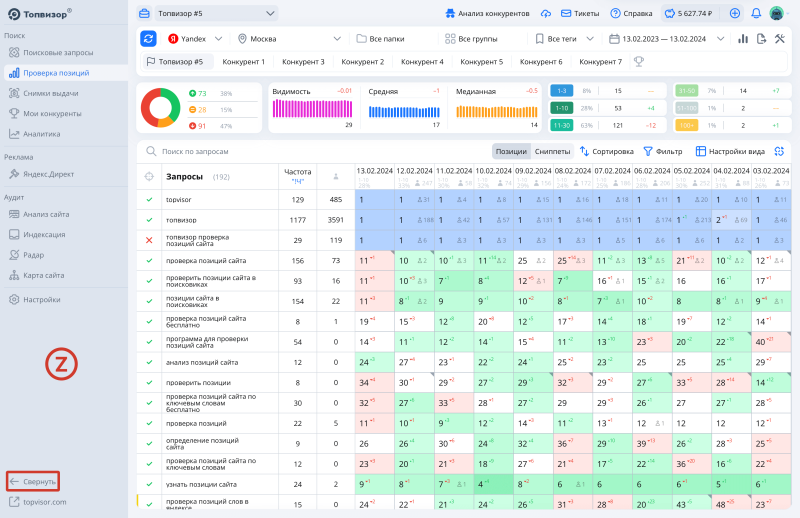Open the tools wrench icon

click(x=780, y=38)
